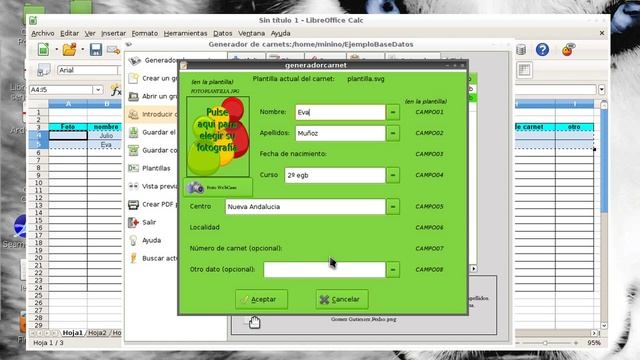Open the Ventana menu
640x360 pixels.
251,33
